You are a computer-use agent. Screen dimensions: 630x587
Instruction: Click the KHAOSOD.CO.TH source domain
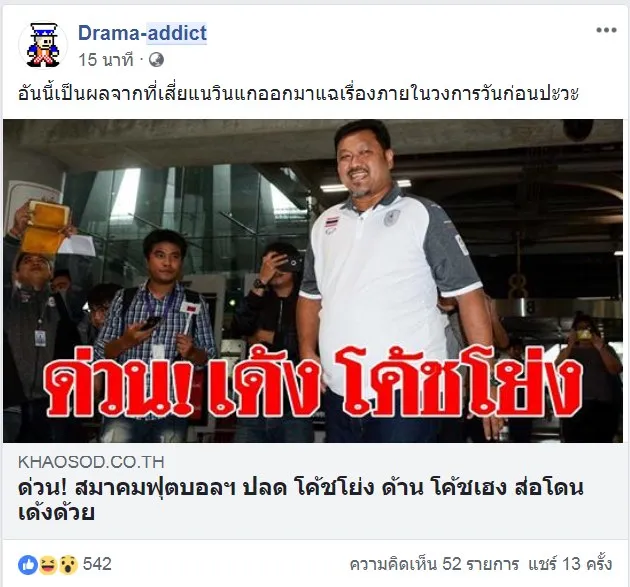(91, 462)
